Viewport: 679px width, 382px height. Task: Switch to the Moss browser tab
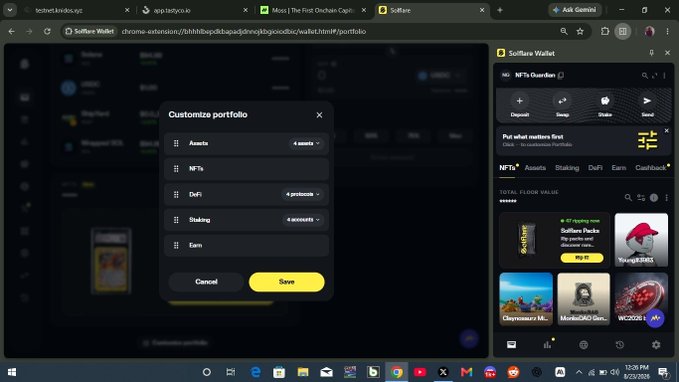pyautogui.click(x=313, y=10)
